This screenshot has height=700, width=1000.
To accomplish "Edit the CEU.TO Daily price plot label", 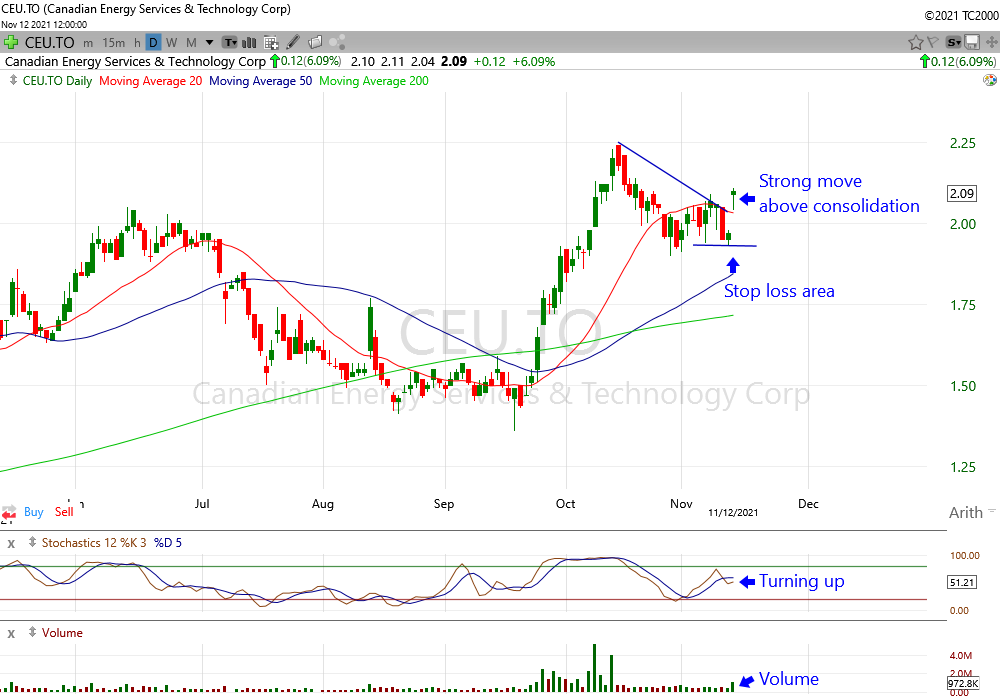I will point(57,81).
